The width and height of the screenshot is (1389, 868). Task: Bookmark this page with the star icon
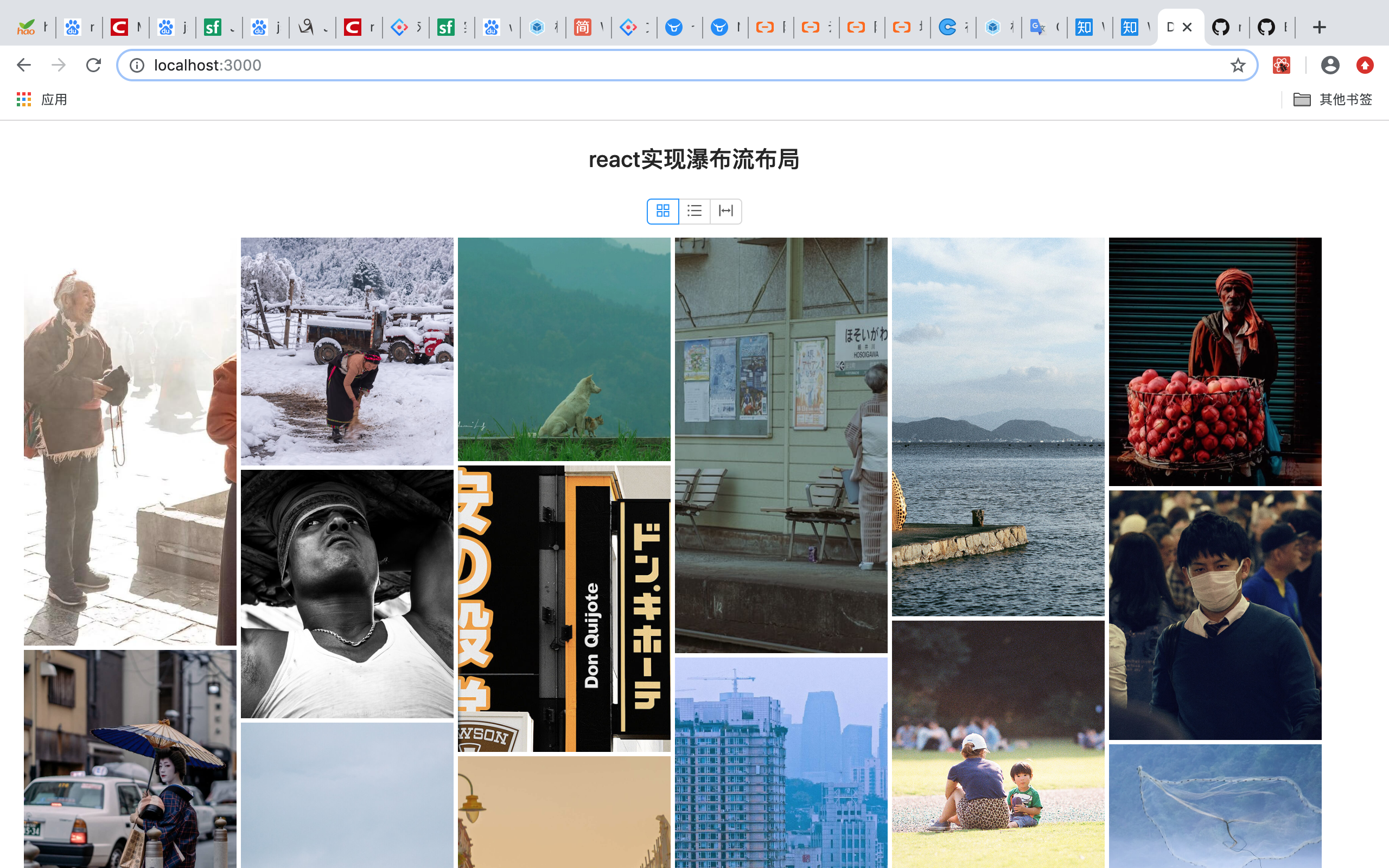pos(1238,66)
